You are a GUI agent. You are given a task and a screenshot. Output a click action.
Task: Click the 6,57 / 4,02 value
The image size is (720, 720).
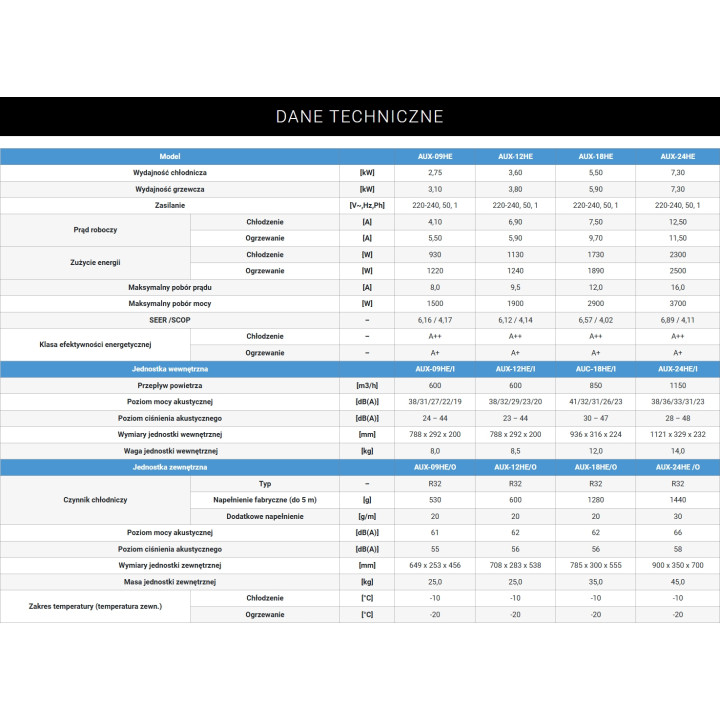pos(596,320)
